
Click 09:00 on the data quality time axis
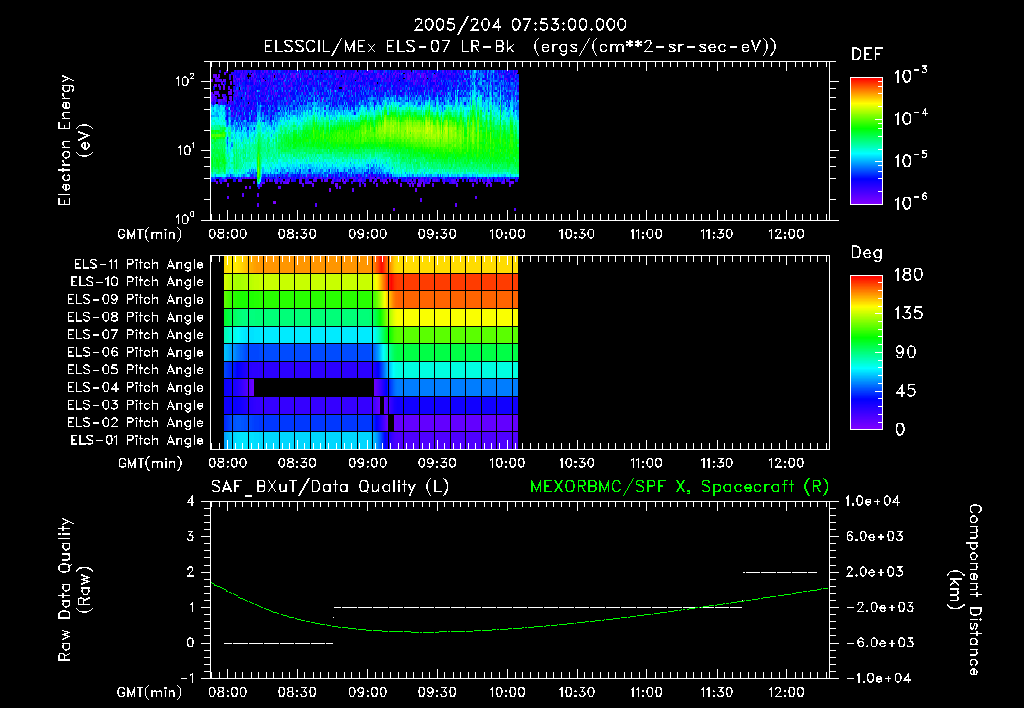pos(367,692)
